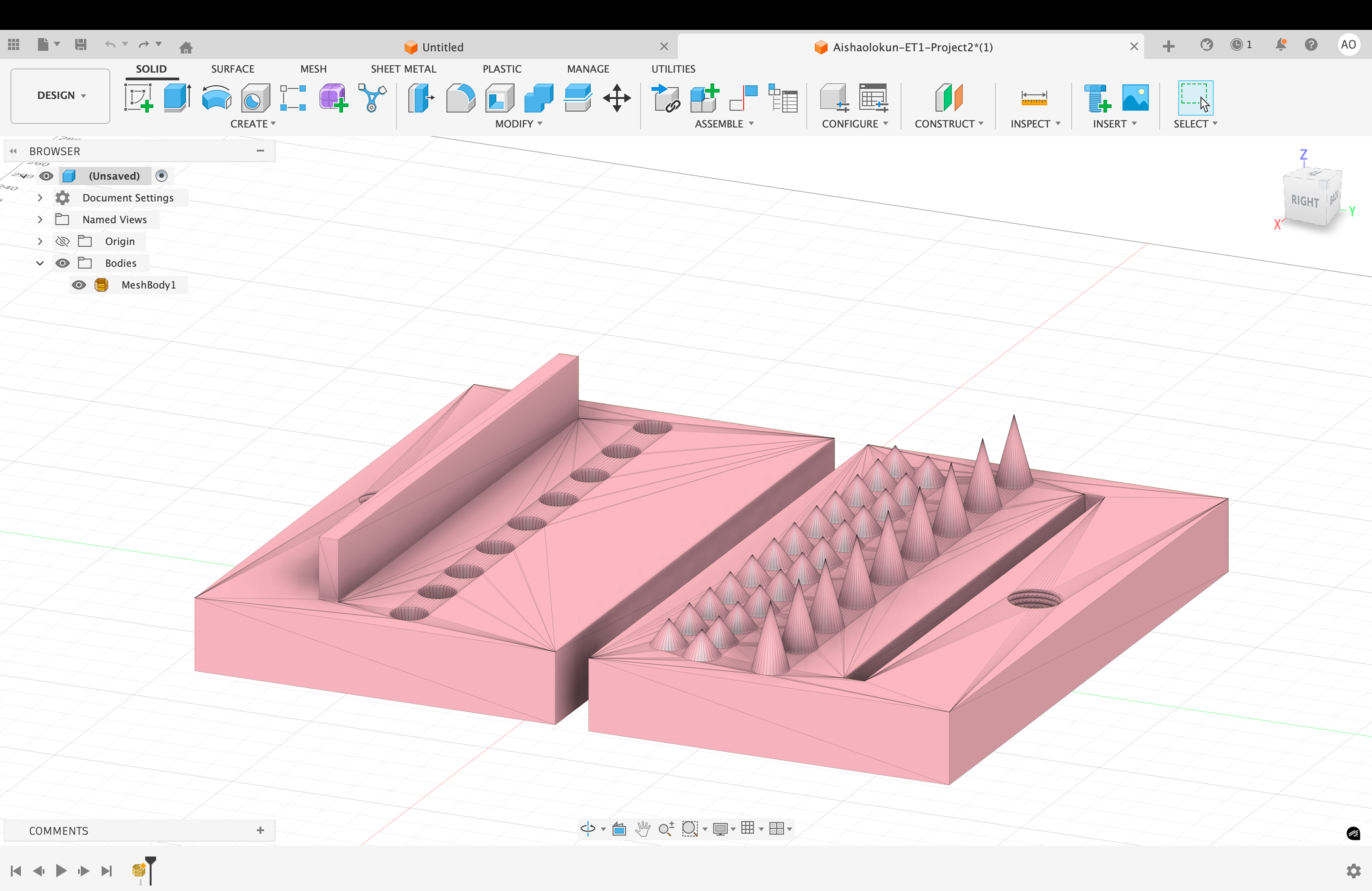The image size is (1372, 891).
Task: Click the Create Sketch tool icon
Action: pos(138,97)
